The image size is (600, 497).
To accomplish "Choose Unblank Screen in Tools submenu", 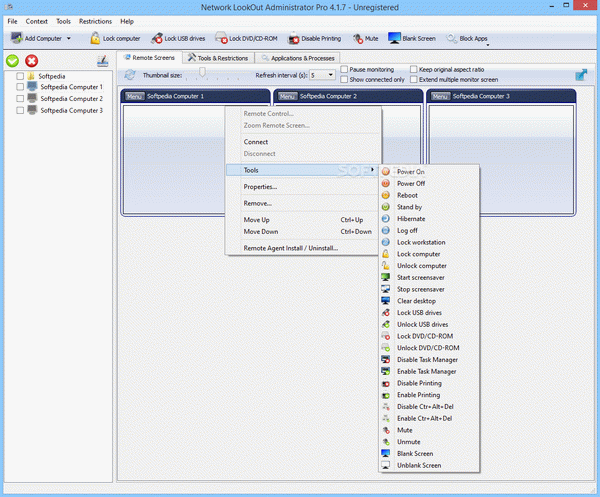I will (429, 465).
